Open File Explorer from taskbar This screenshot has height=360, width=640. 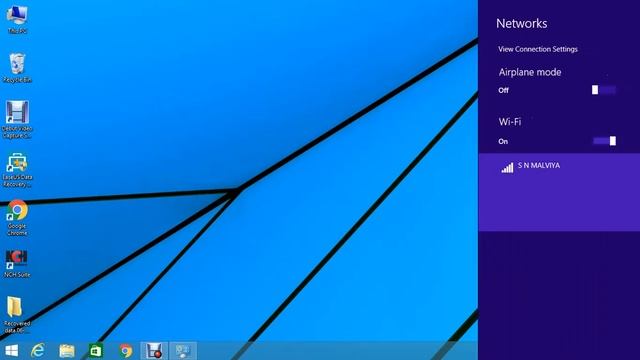[67, 351]
